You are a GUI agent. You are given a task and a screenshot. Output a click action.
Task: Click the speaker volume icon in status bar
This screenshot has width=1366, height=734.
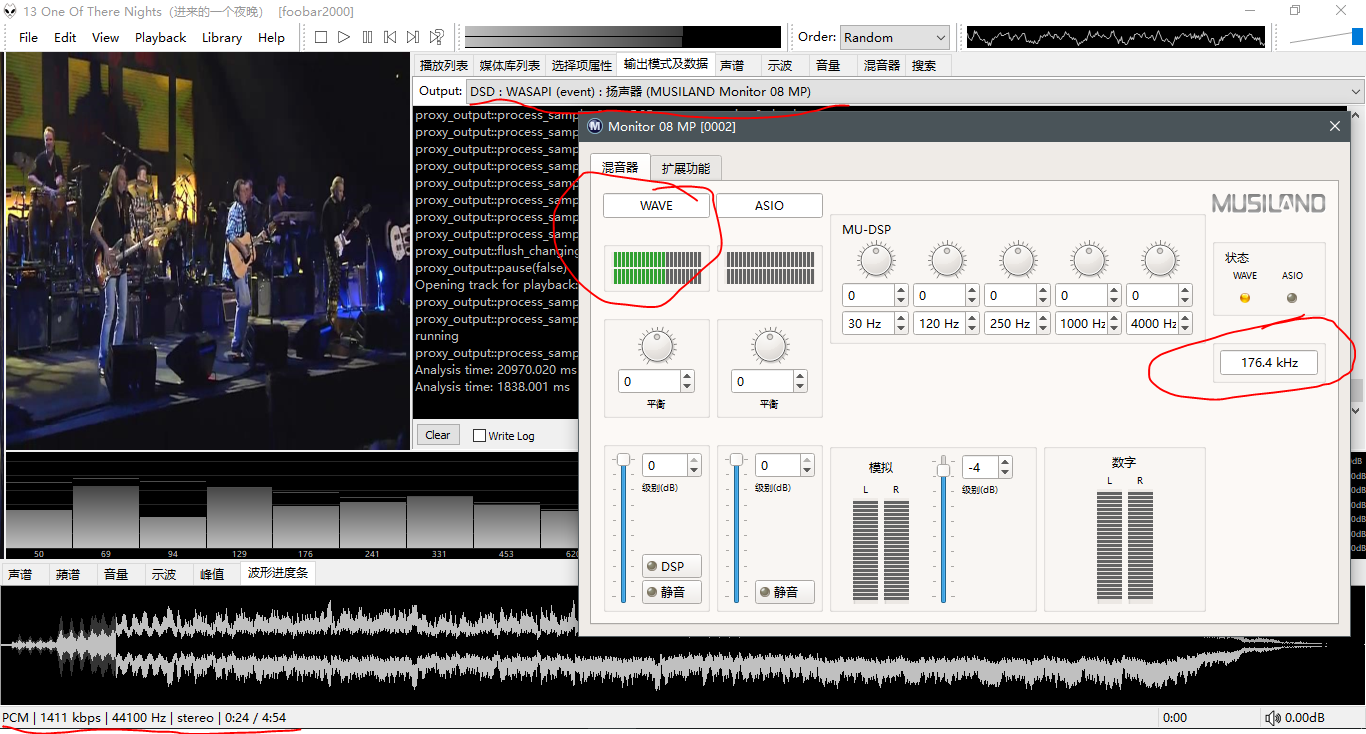tap(1272, 718)
